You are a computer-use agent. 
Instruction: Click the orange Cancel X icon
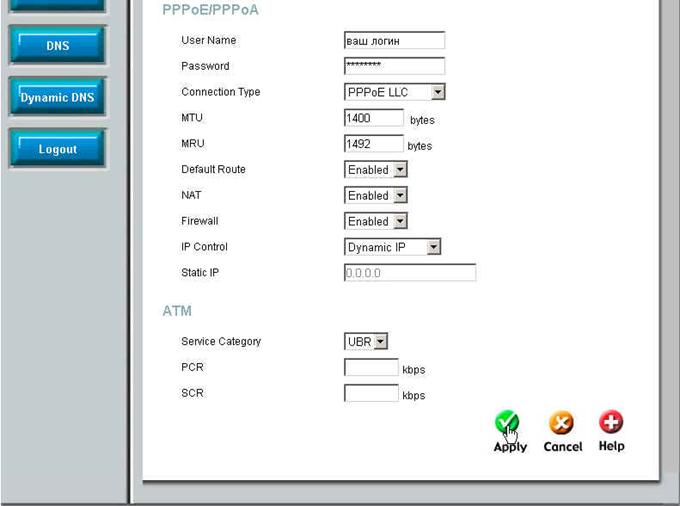click(561, 422)
